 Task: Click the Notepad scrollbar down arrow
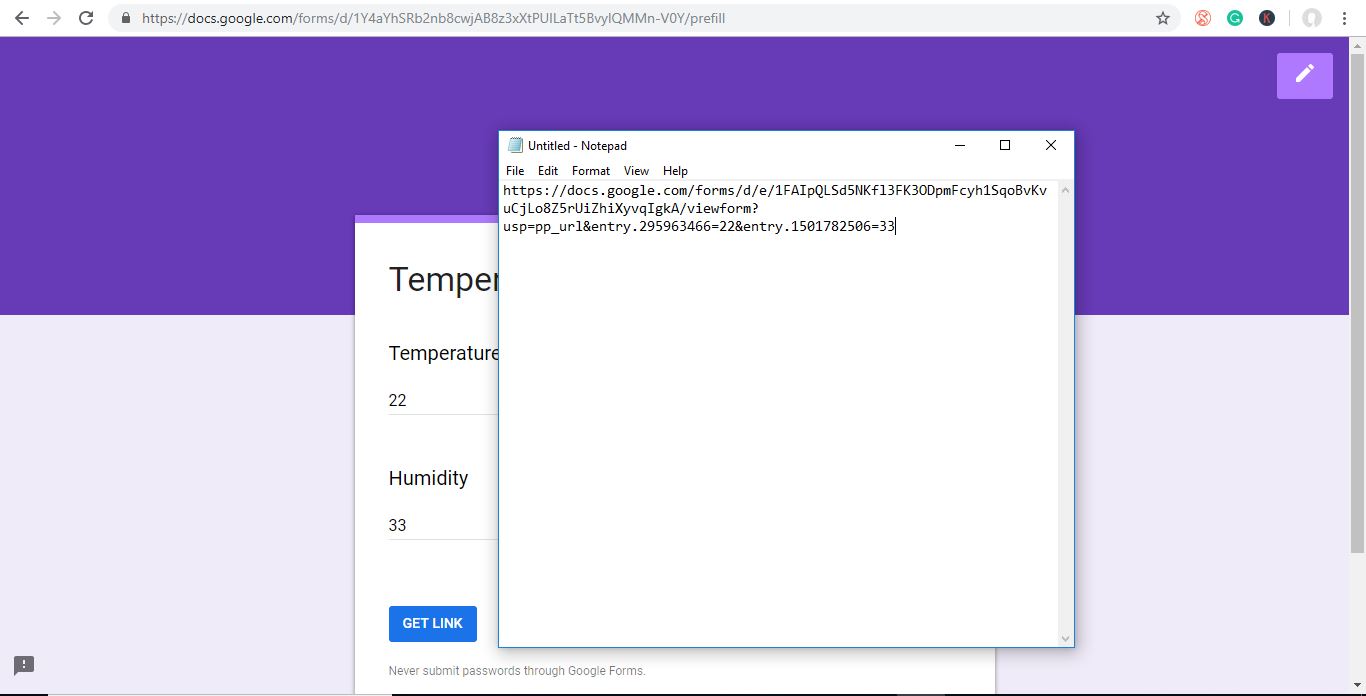tap(1065, 638)
